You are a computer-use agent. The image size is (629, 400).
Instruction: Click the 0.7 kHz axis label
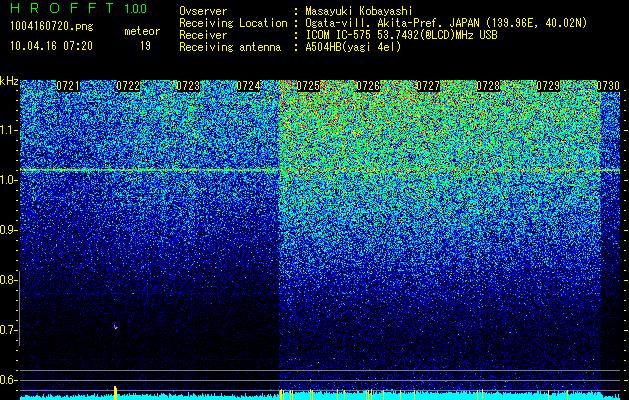click(8, 330)
